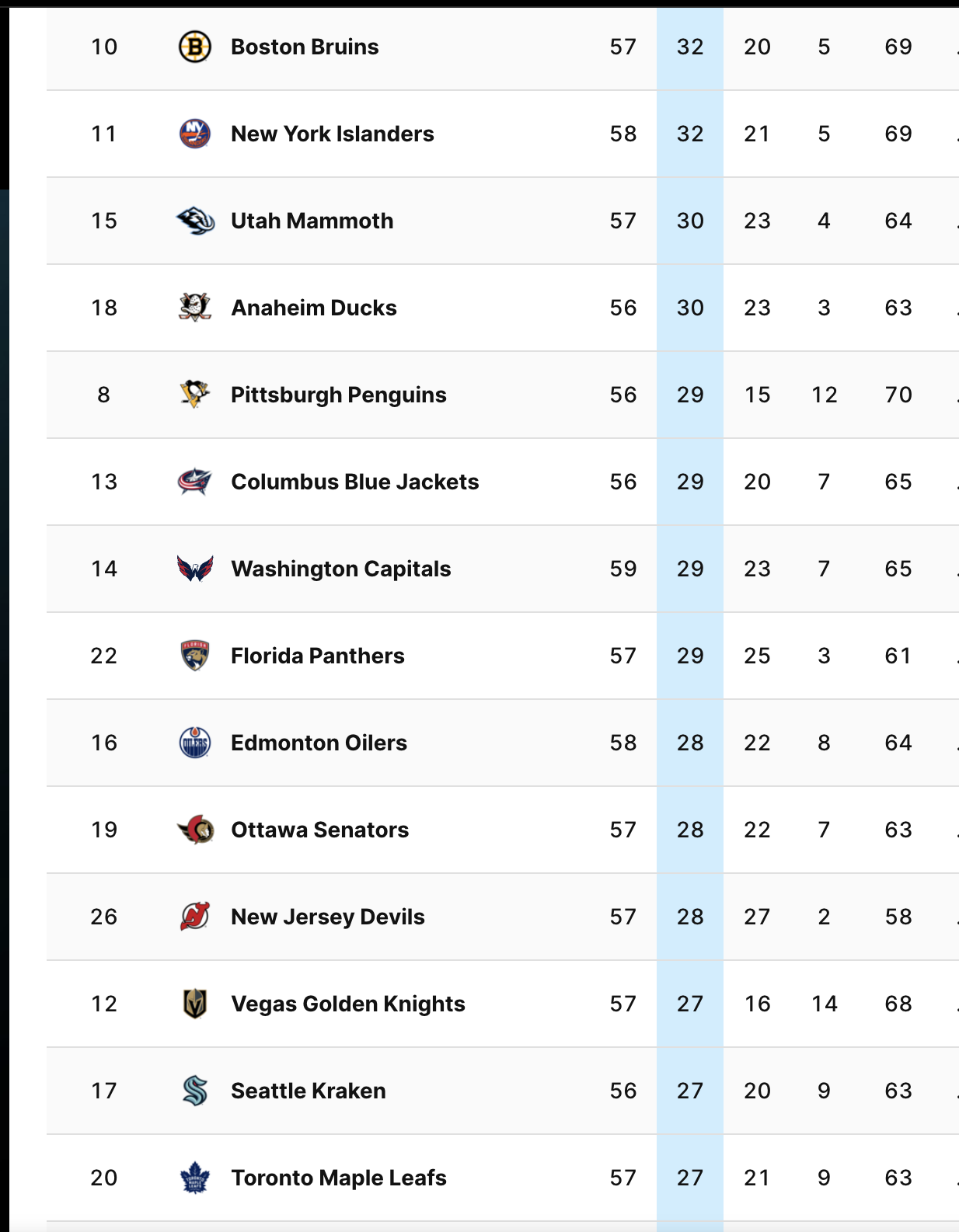Viewport: 959px width, 1232px height.
Task: Click the Utah Mammoth logo
Action: (194, 221)
